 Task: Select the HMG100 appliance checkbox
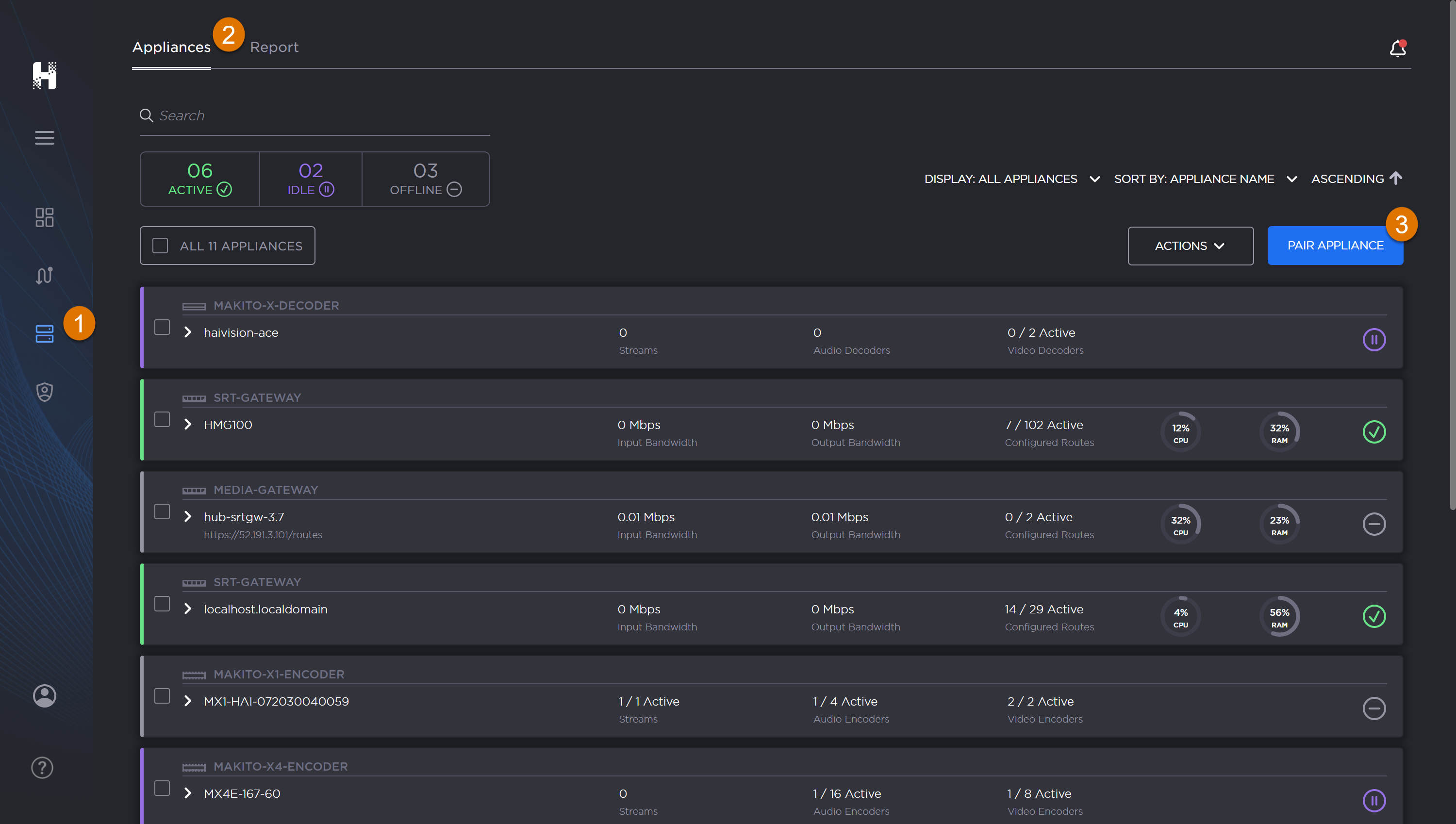(x=162, y=419)
